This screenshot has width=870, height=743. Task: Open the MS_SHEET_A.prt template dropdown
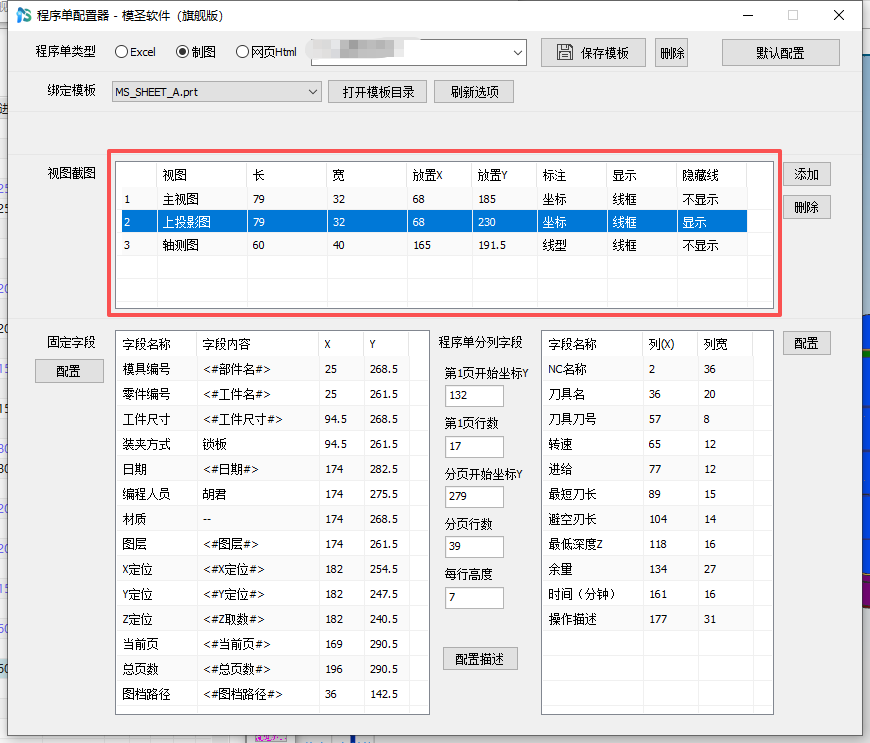[x=216, y=92]
